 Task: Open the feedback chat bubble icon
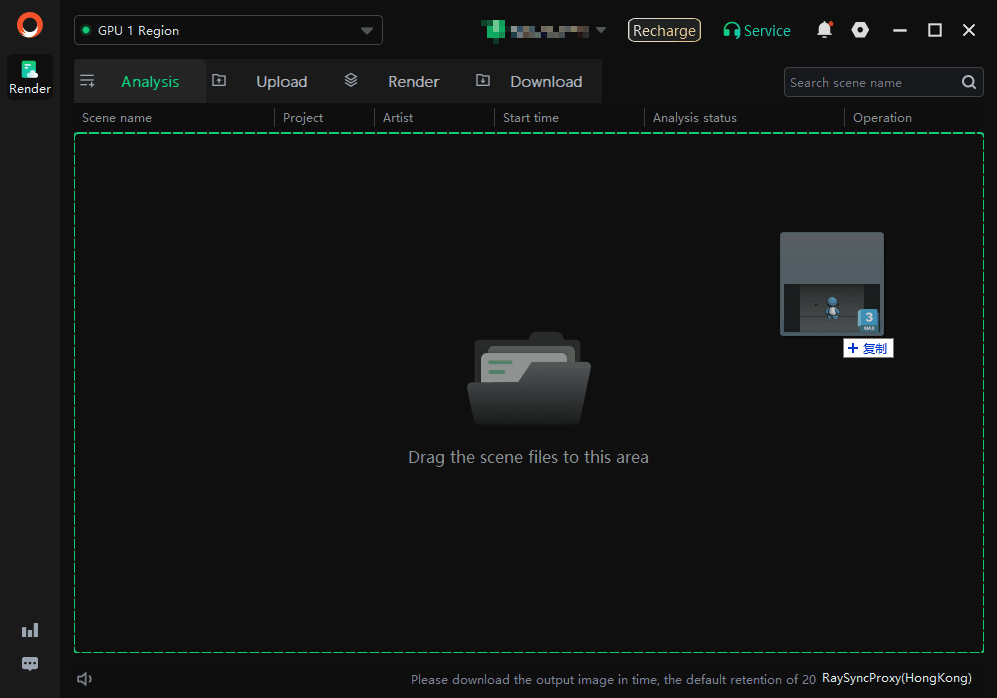point(30,664)
